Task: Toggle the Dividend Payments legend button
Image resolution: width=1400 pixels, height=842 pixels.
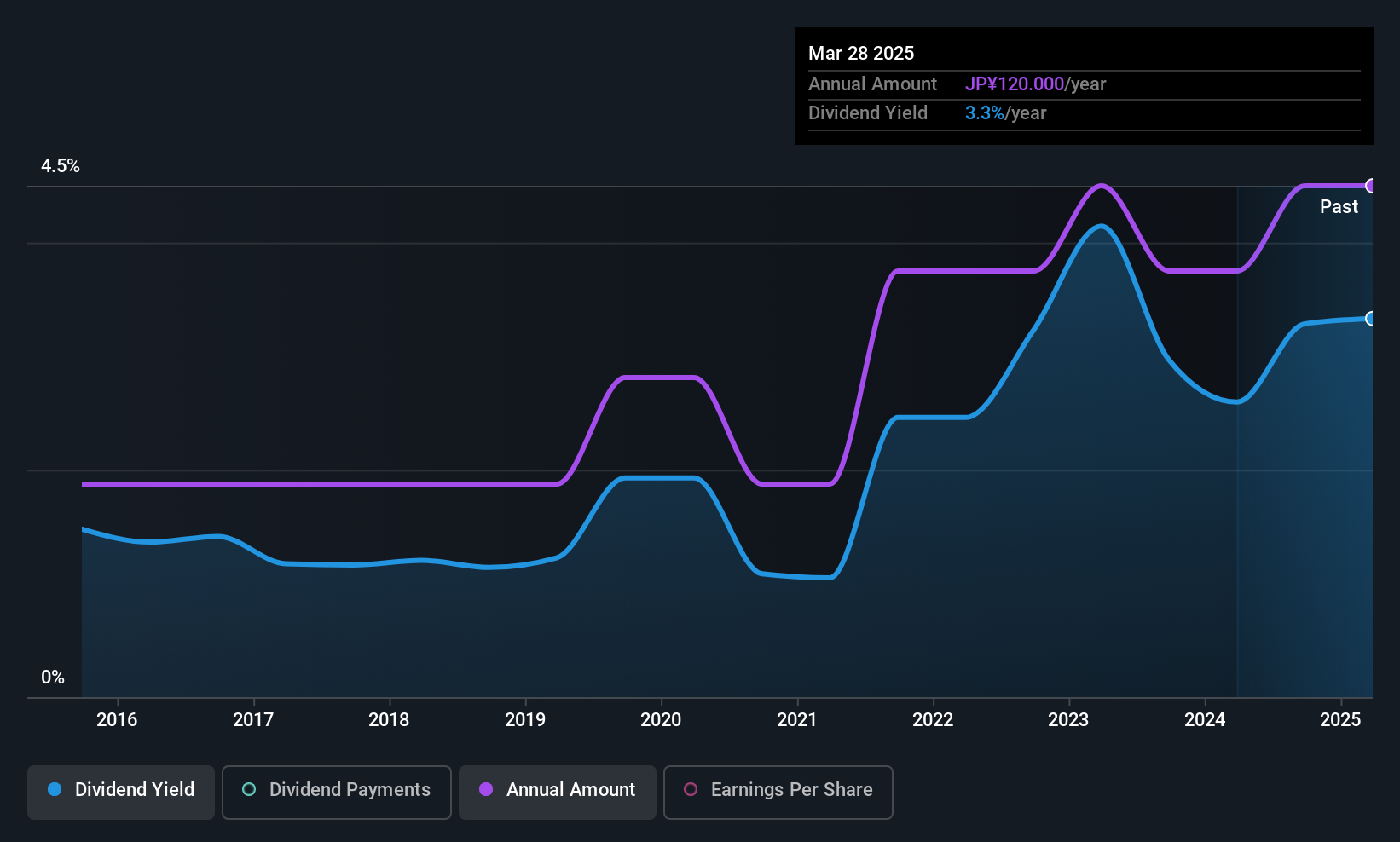Action: 337,793
